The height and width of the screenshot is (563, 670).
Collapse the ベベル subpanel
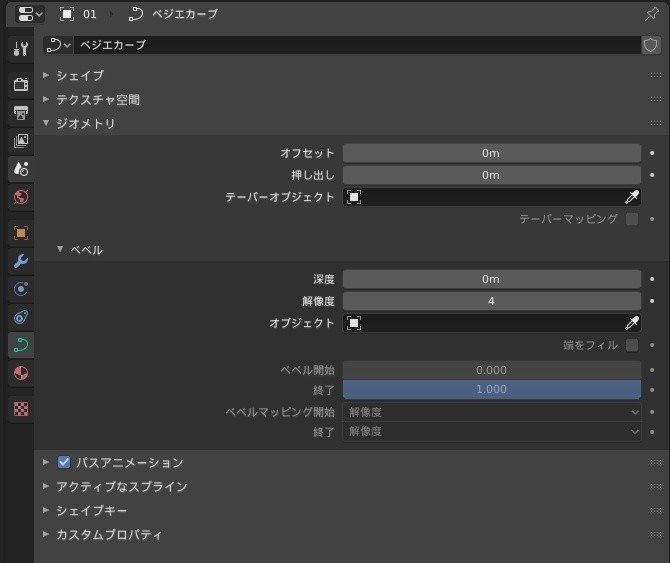tap(60, 249)
